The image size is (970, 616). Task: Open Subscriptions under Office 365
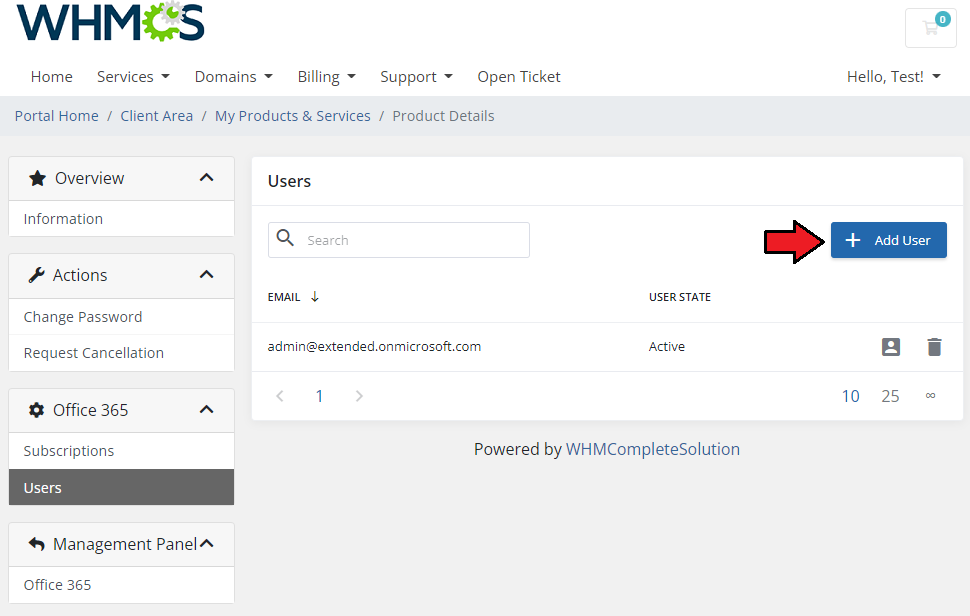click(x=121, y=451)
